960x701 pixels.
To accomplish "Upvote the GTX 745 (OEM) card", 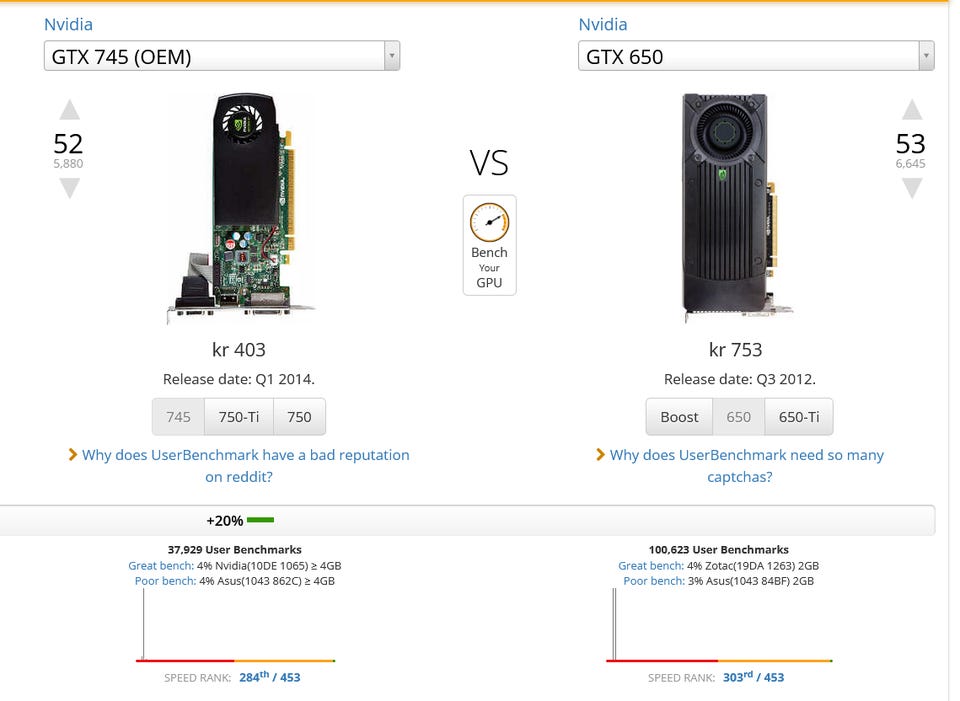I will tap(69, 110).
